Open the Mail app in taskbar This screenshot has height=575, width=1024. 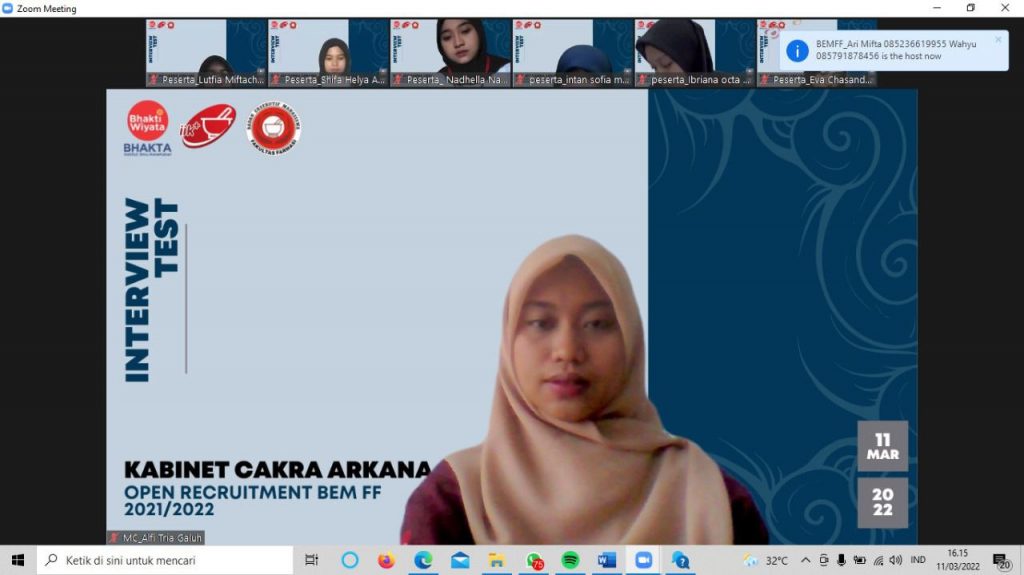[460, 560]
